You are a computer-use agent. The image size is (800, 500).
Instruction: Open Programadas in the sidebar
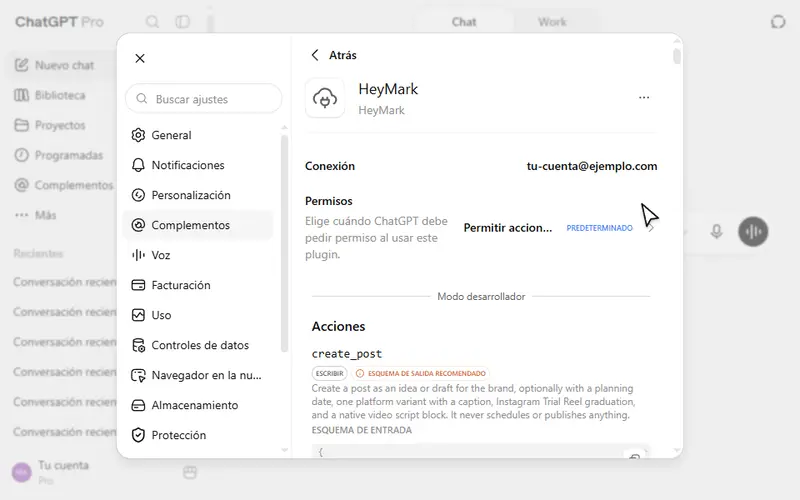click(61, 155)
